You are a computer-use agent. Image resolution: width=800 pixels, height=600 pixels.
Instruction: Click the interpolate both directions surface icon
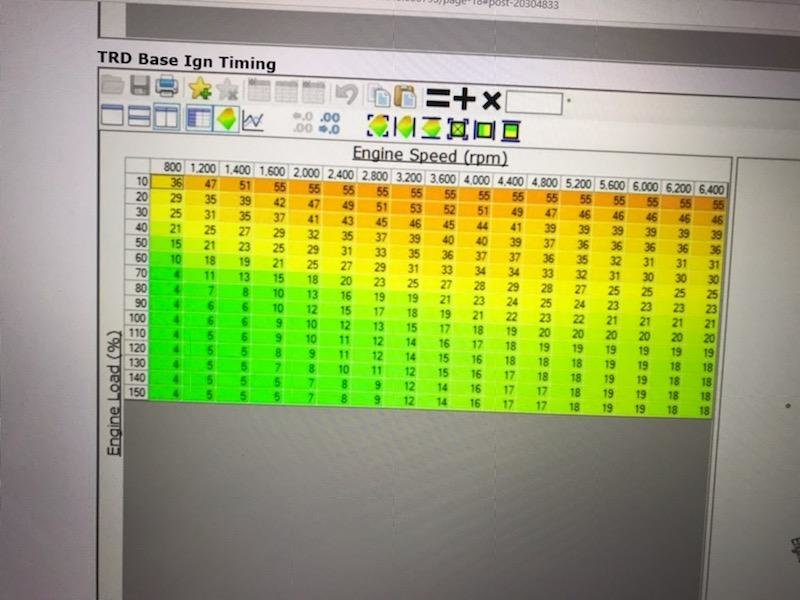(378, 126)
